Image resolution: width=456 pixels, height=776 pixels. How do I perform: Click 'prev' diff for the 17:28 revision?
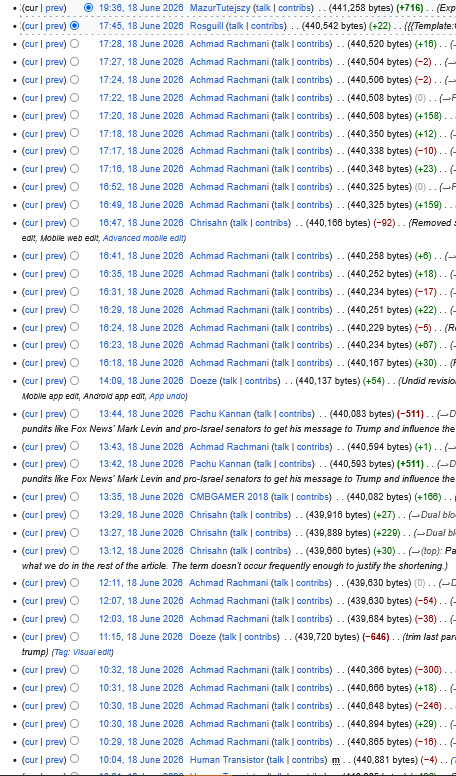[x=54, y=44]
